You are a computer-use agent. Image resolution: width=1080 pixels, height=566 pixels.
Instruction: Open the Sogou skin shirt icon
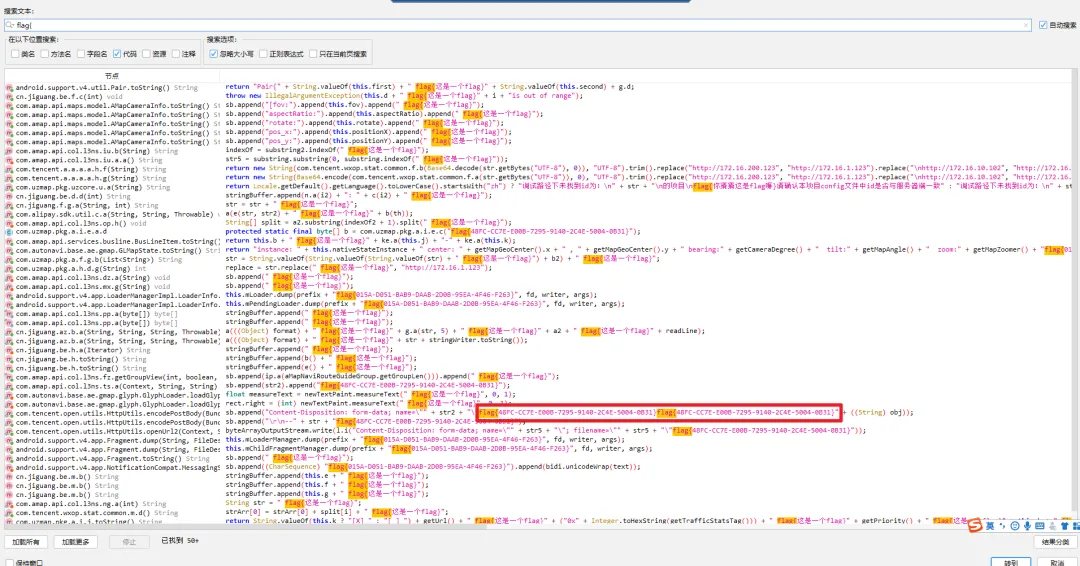coord(1064,526)
